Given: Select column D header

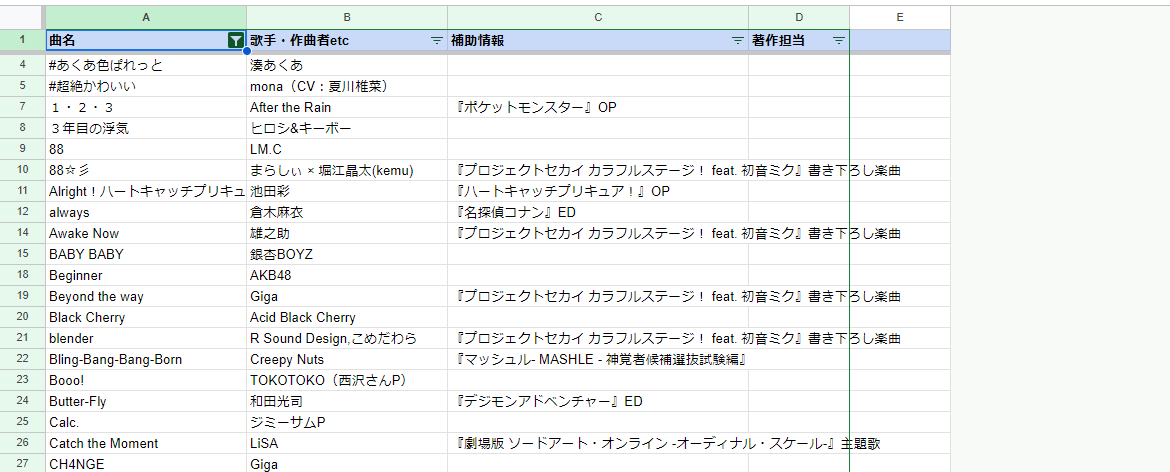Looking at the screenshot, I should (x=799, y=16).
